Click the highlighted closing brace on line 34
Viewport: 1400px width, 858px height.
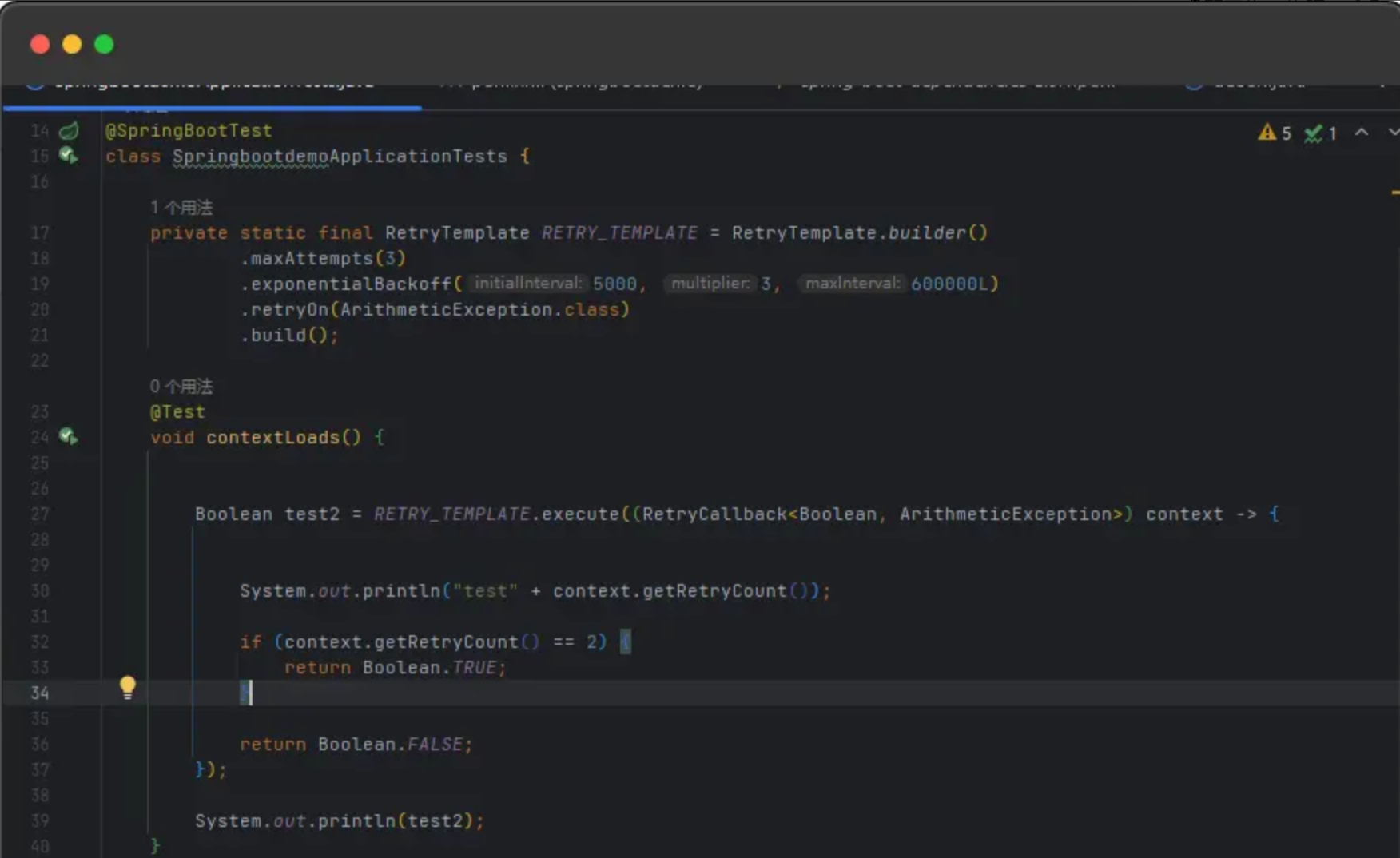[245, 693]
